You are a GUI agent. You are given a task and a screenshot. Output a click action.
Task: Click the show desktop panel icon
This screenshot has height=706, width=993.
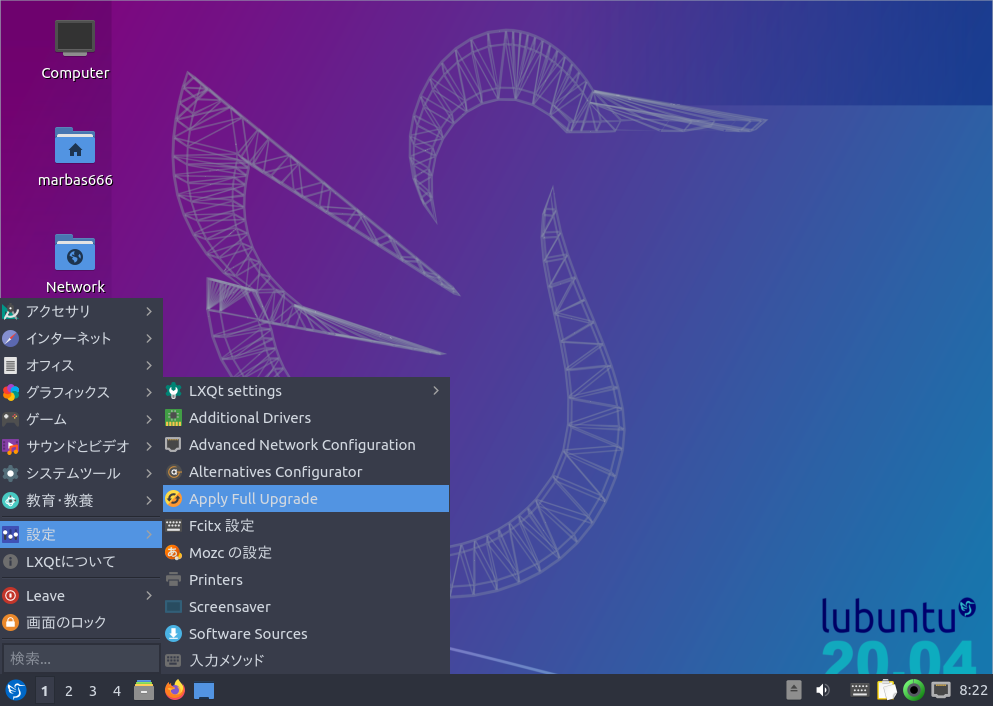(204, 691)
